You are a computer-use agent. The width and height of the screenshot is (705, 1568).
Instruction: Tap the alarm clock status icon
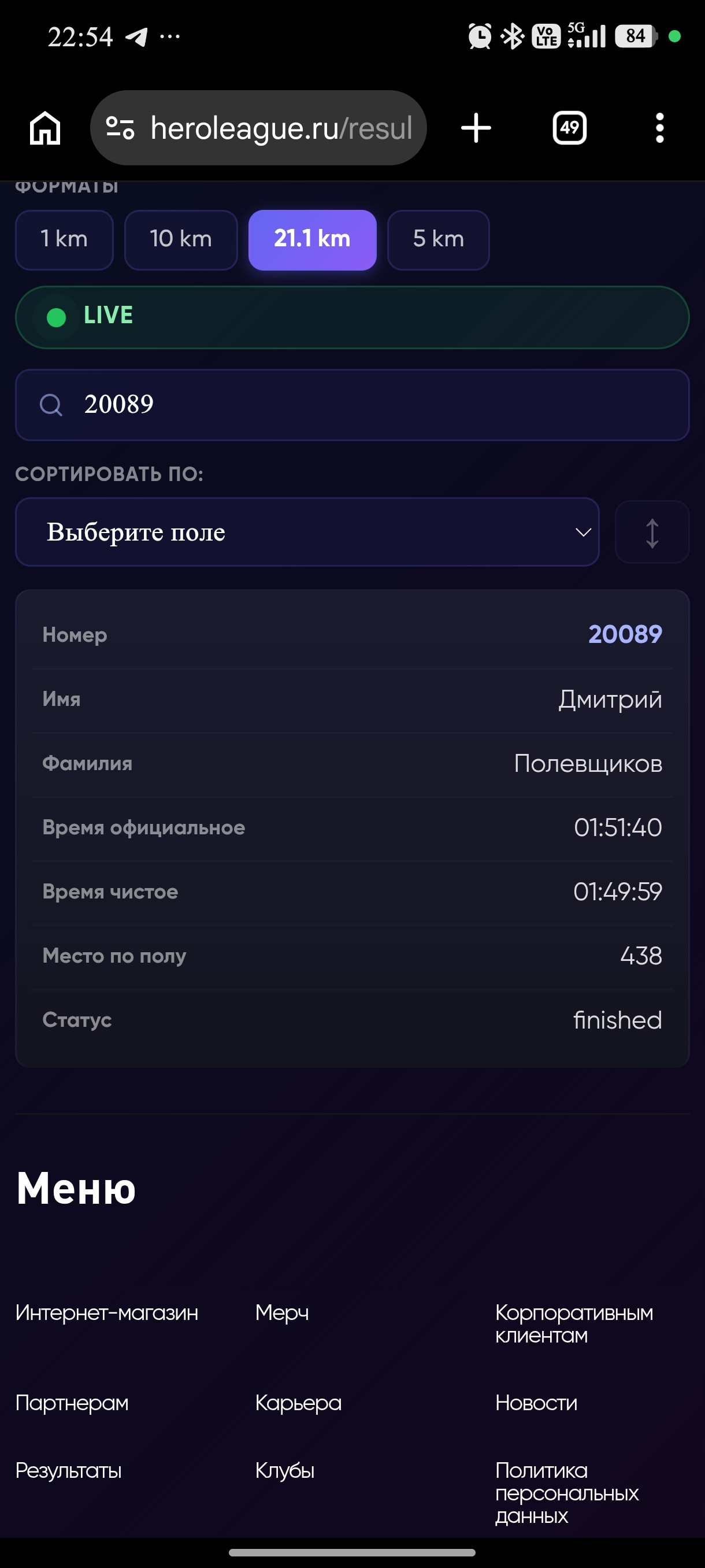pos(480,36)
